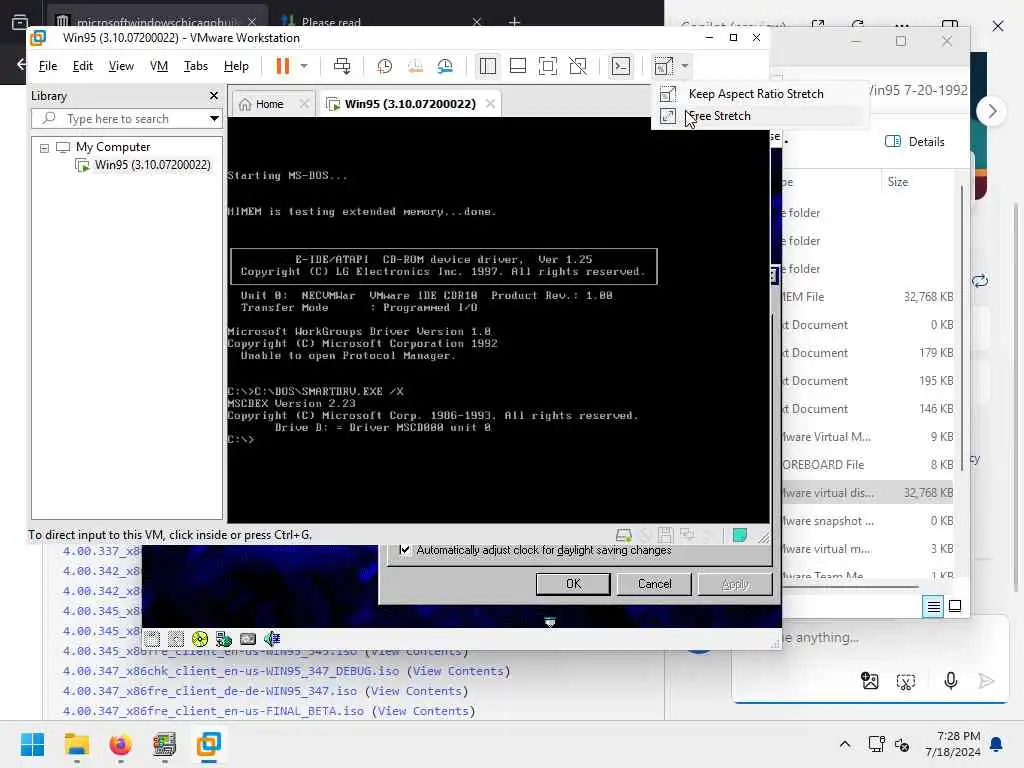The height and width of the screenshot is (768, 1024).
Task: Close the Home tab
Action: point(304,104)
